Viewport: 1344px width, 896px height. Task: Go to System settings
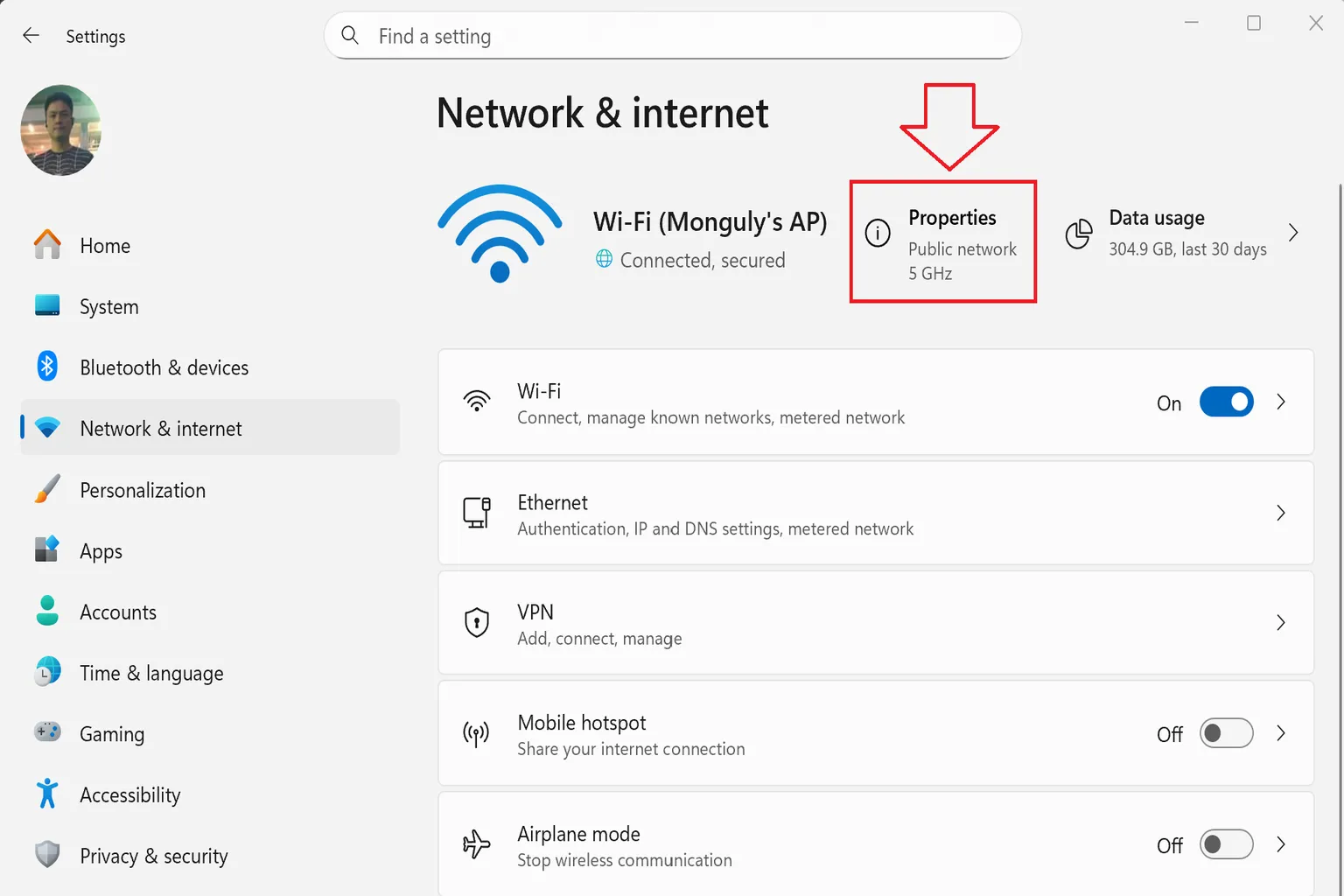[210, 306]
